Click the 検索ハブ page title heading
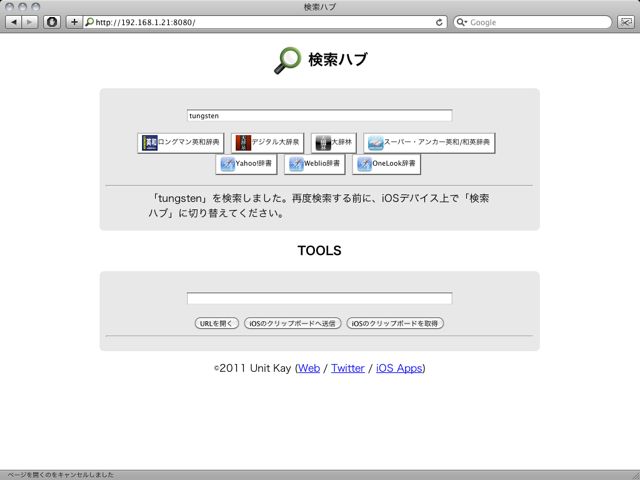Screen dimensions: 640x480 338,60
